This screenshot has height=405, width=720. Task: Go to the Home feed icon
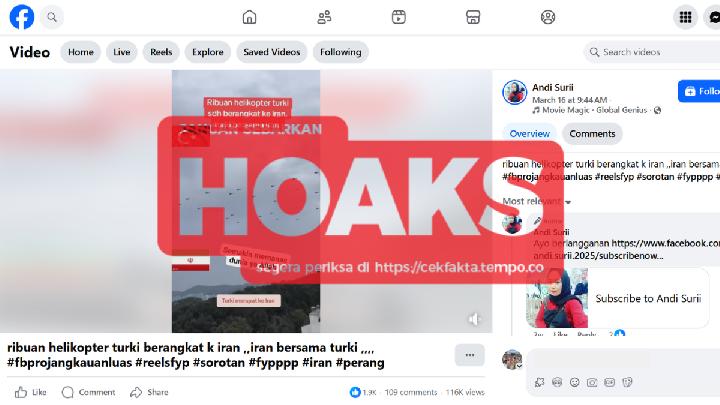[x=249, y=17]
